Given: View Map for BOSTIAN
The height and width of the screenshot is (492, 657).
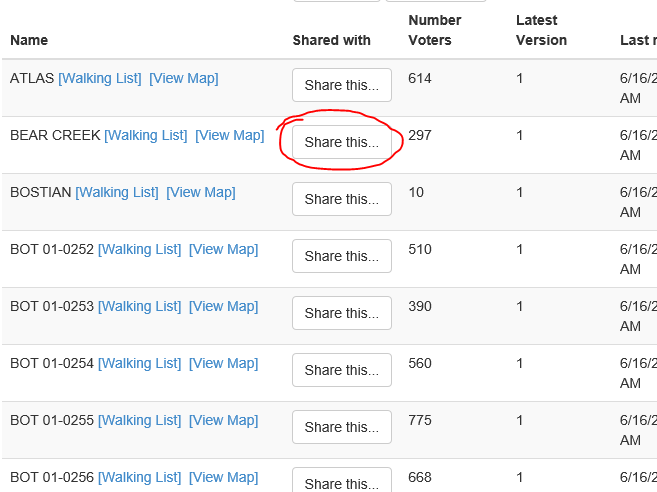Looking at the screenshot, I should 200,192.
